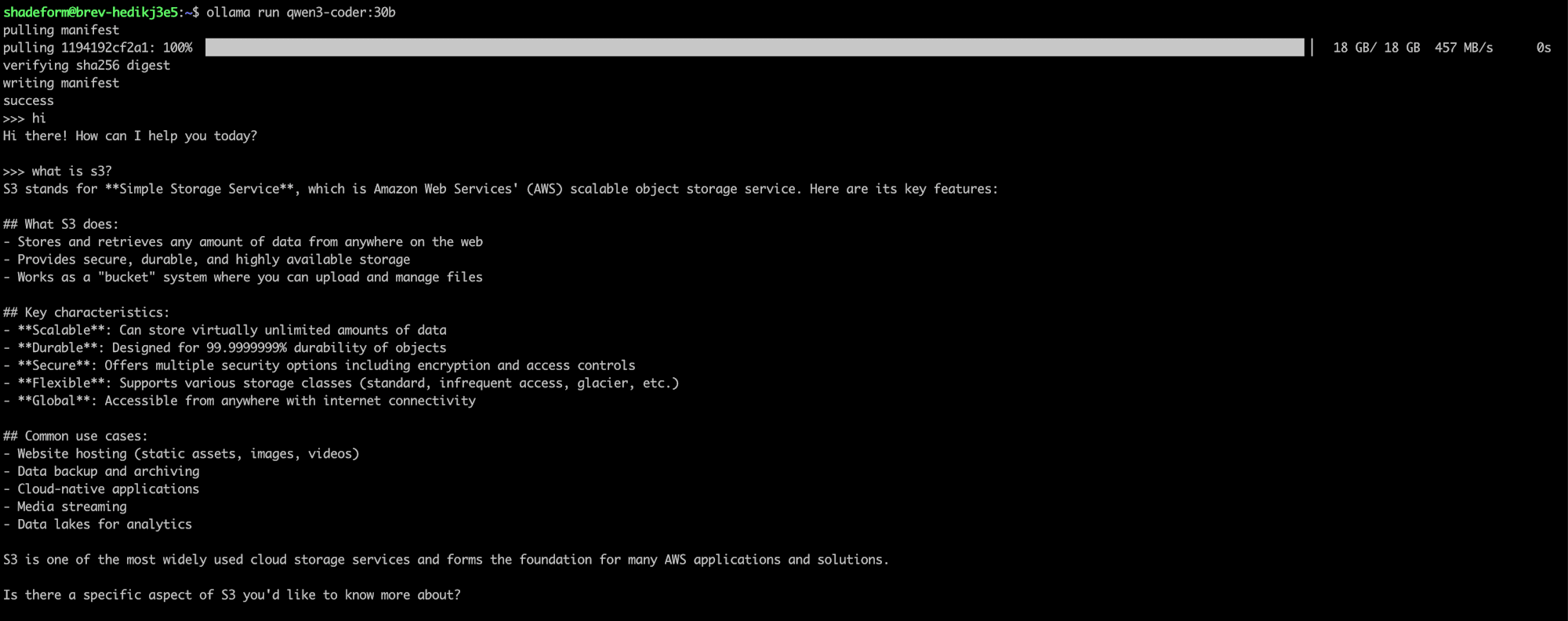The height and width of the screenshot is (621, 1568).
Task: Click the 'Website hosting' bullet item
Action: [x=181, y=453]
